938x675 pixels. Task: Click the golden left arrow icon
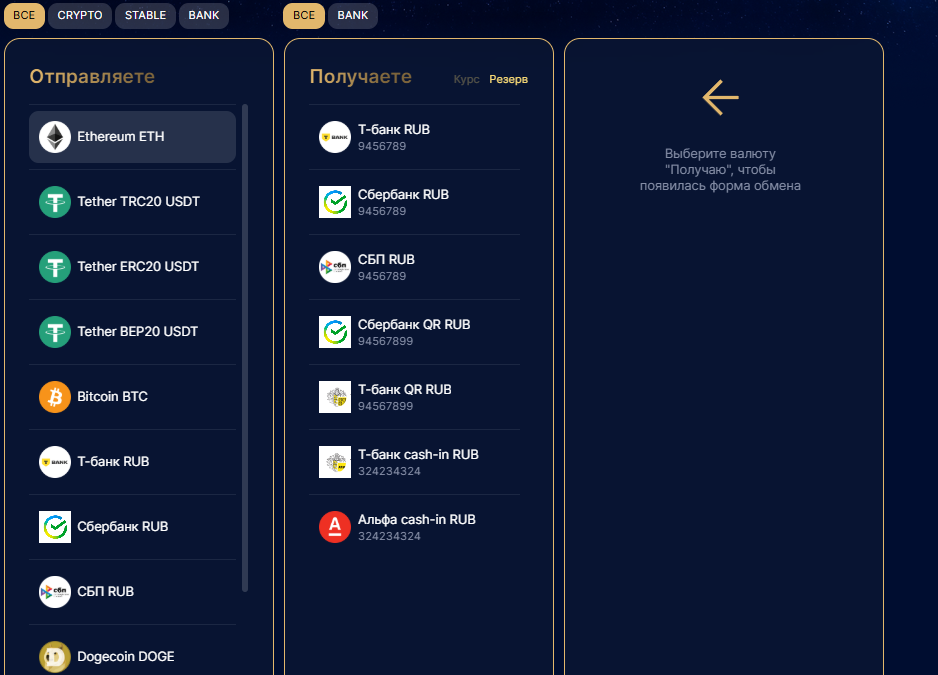coord(720,98)
